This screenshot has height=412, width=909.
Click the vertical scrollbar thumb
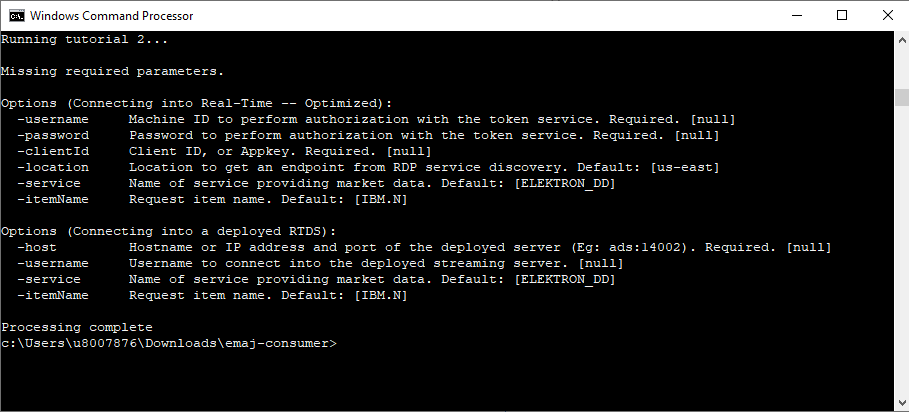point(902,97)
